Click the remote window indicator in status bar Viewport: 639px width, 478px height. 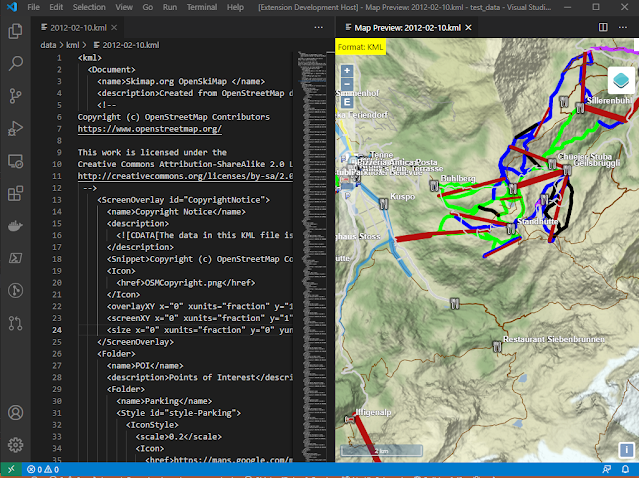coord(11,469)
